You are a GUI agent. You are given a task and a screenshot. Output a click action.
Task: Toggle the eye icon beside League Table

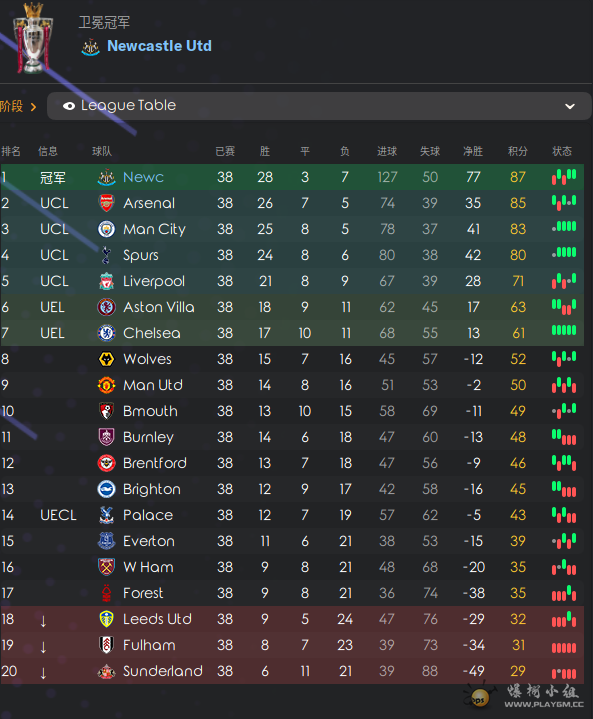click(x=69, y=106)
